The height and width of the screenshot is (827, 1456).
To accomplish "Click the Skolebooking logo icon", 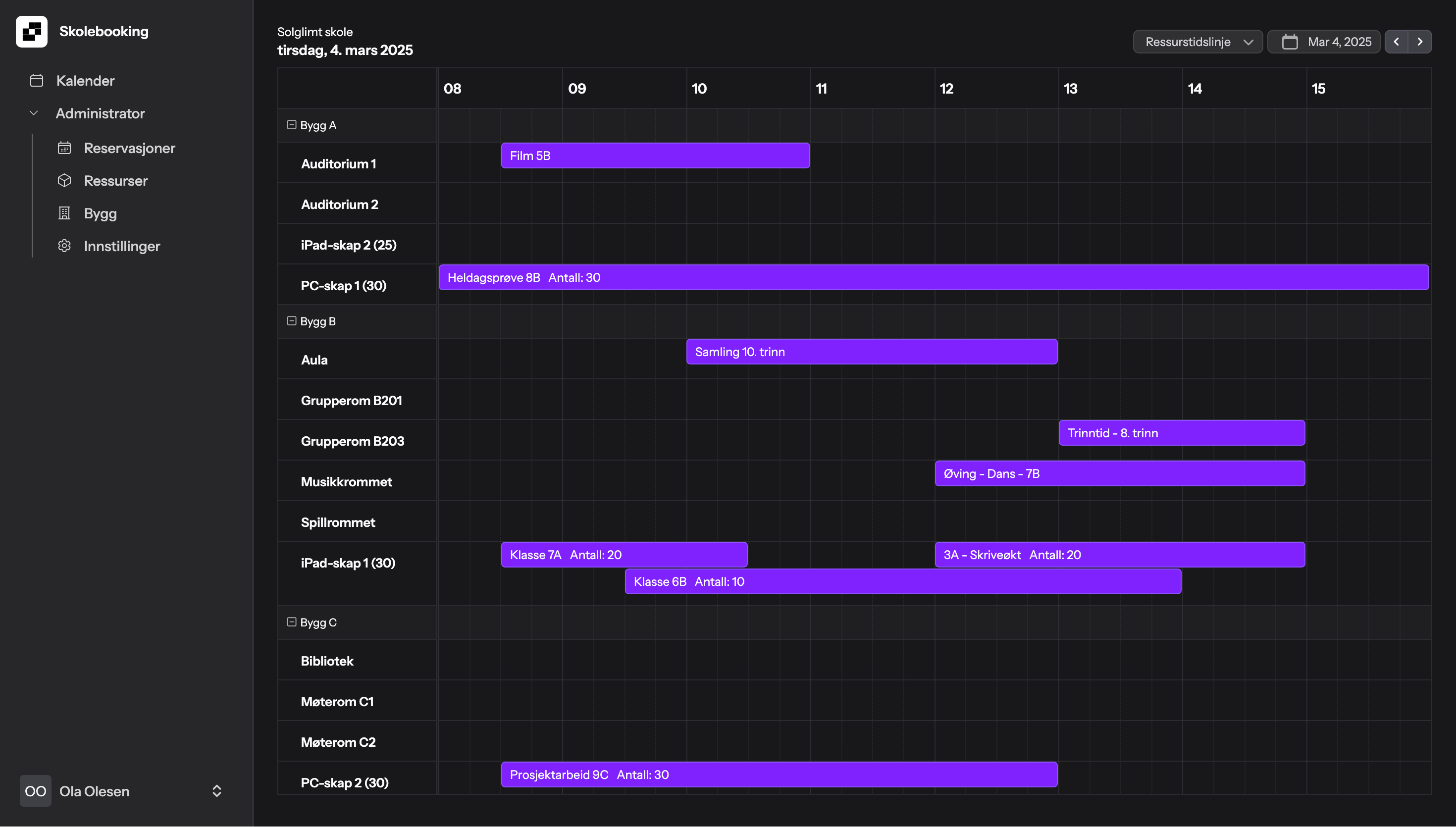I will click(x=31, y=31).
